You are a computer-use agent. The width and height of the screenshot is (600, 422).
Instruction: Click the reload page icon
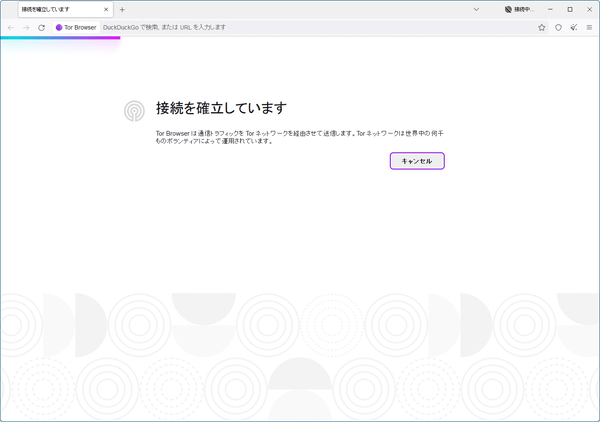[x=41, y=28]
